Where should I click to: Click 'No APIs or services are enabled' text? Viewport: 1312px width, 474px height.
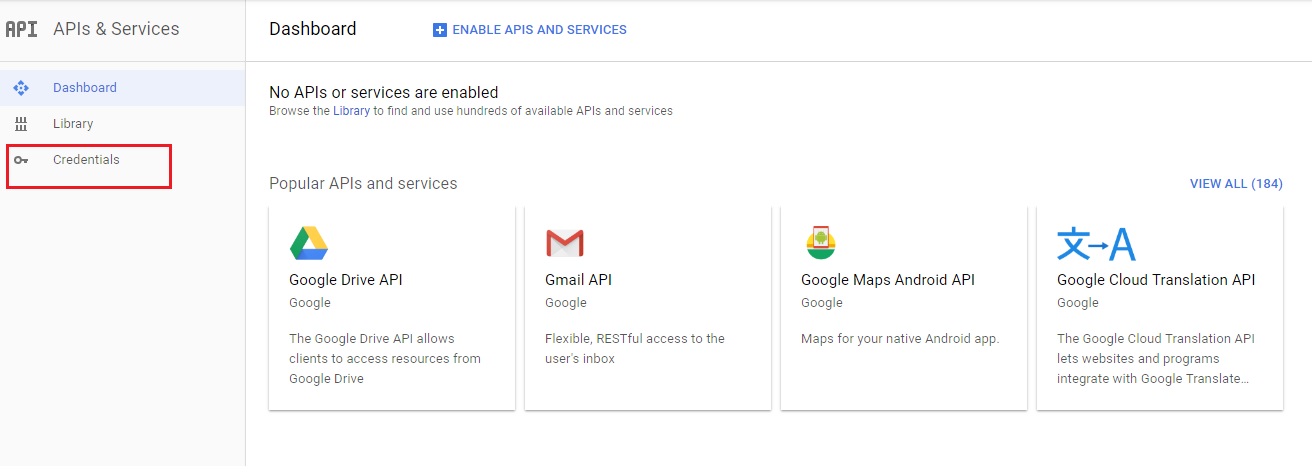pyautogui.click(x=384, y=93)
